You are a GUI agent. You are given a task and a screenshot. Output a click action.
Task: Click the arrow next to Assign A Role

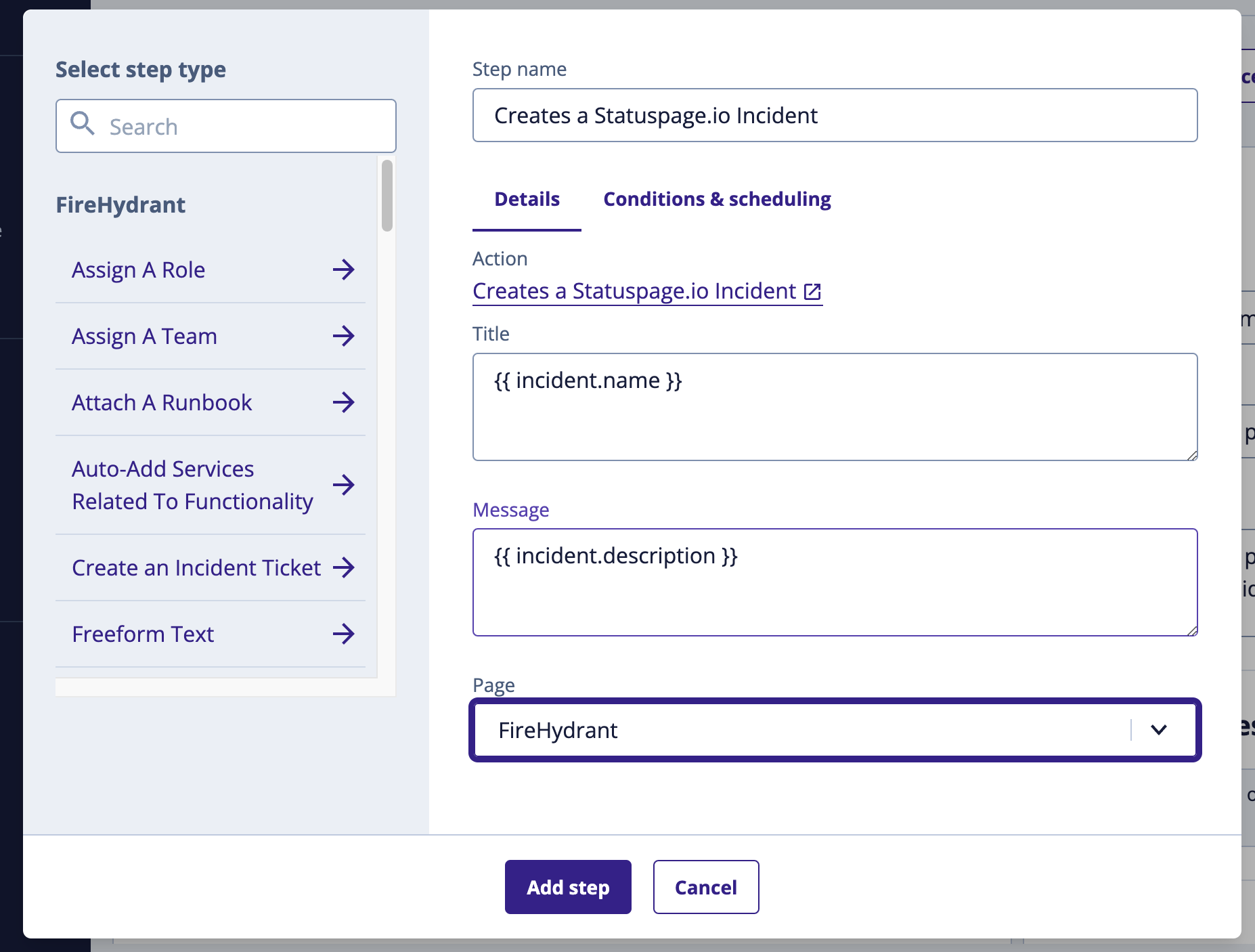click(345, 269)
